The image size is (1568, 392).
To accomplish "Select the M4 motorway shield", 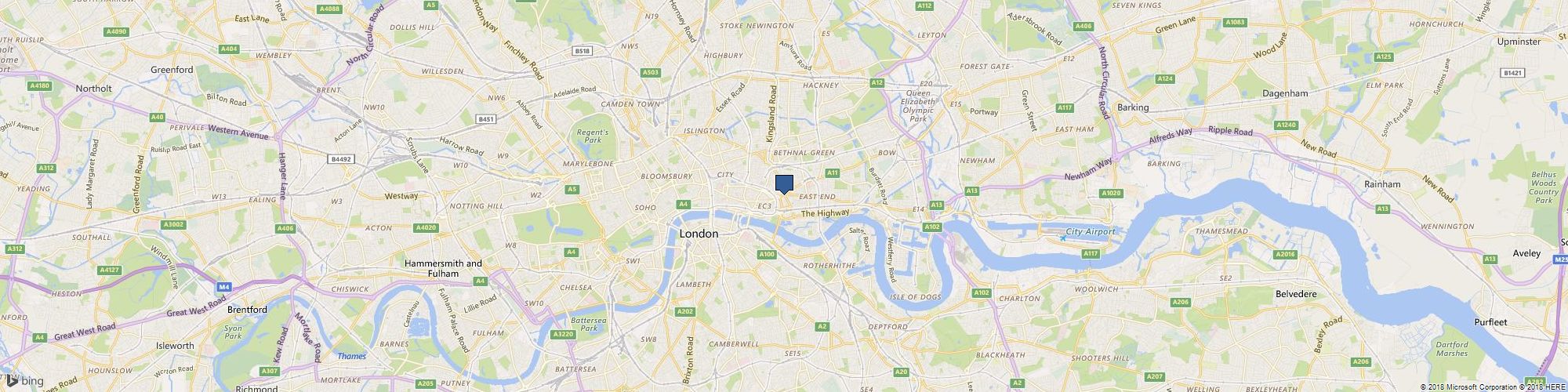I will click(224, 288).
